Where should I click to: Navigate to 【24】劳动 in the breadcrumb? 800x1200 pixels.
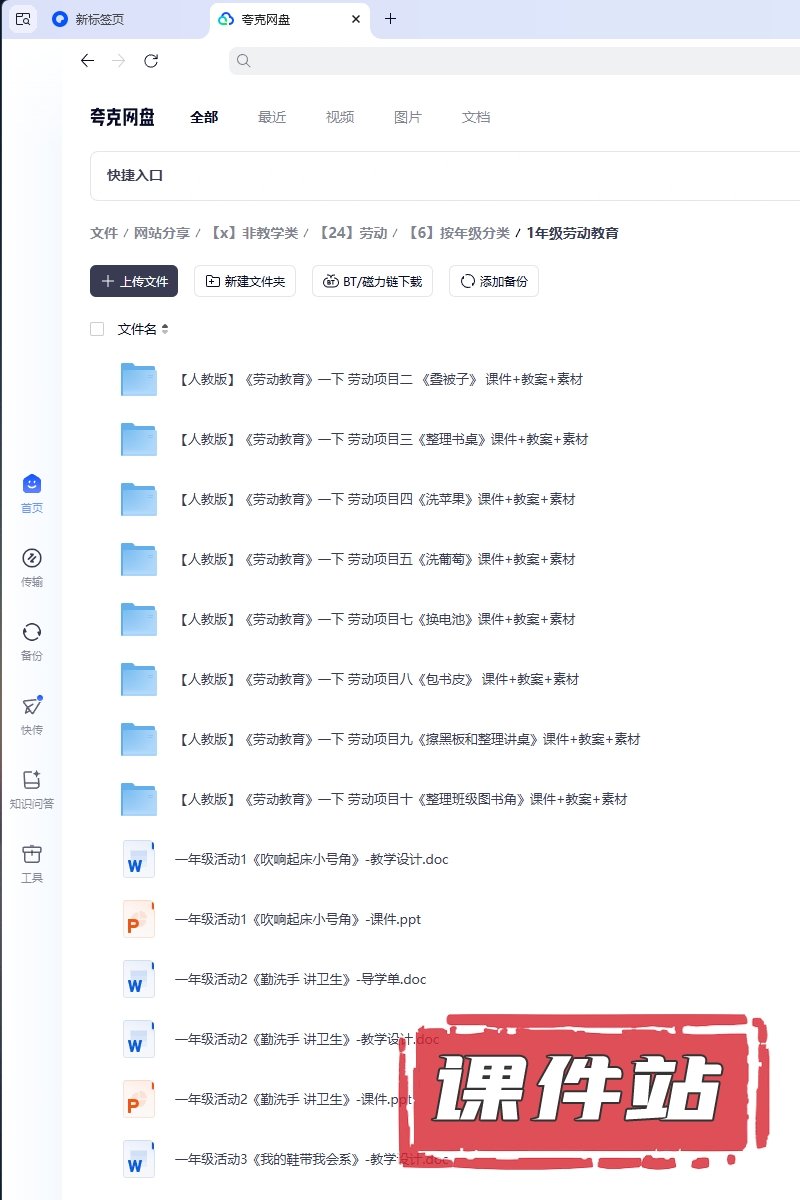pyautogui.click(x=352, y=233)
